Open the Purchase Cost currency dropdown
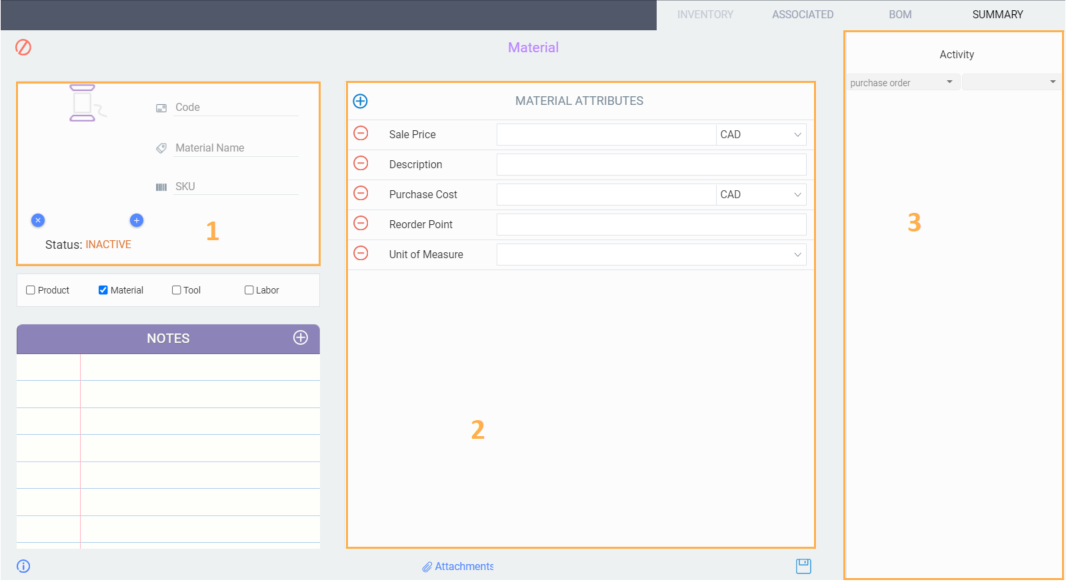This screenshot has width=1068, height=585. [x=761, y=195]
